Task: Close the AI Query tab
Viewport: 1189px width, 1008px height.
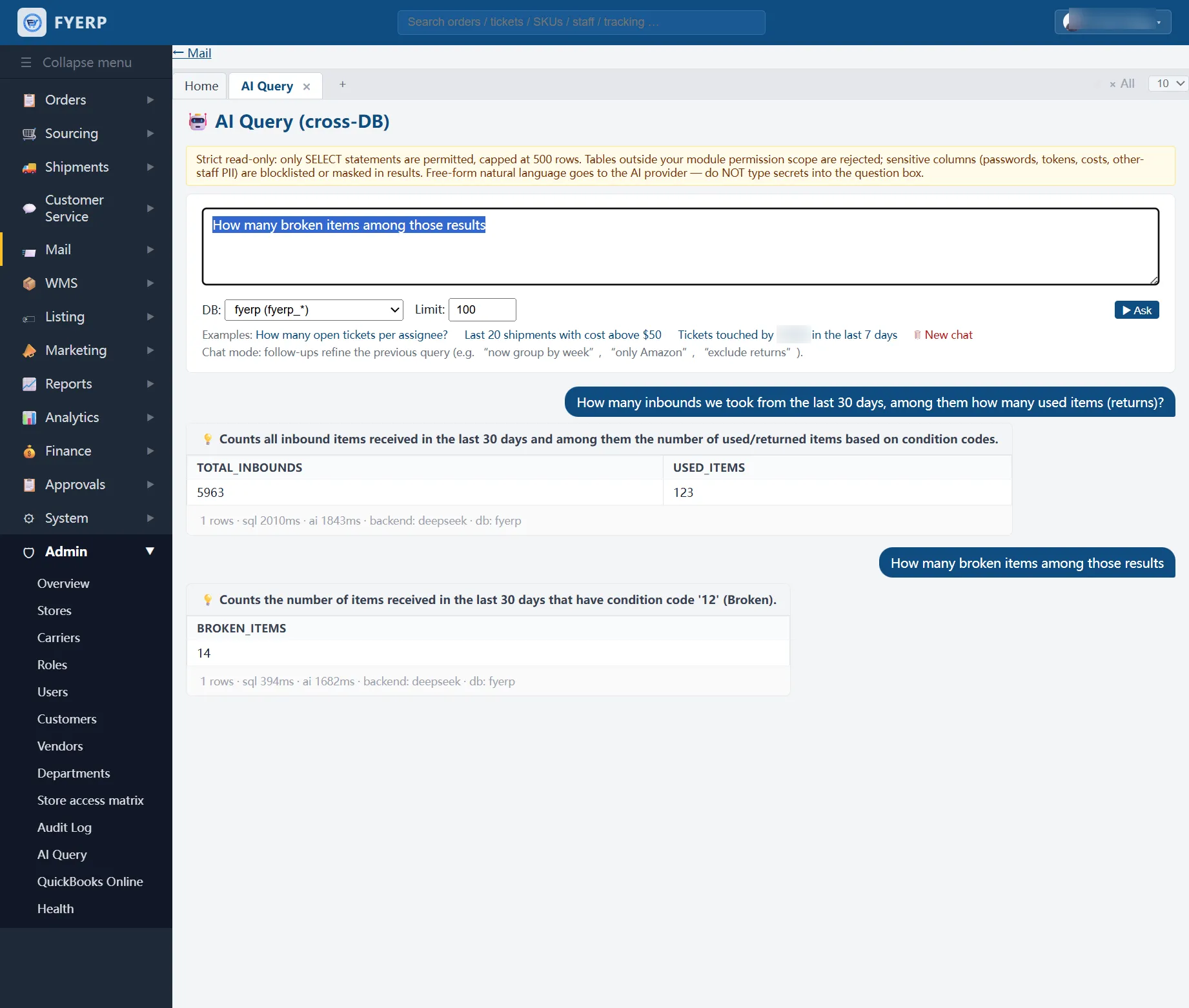Action: pos(307,86)
